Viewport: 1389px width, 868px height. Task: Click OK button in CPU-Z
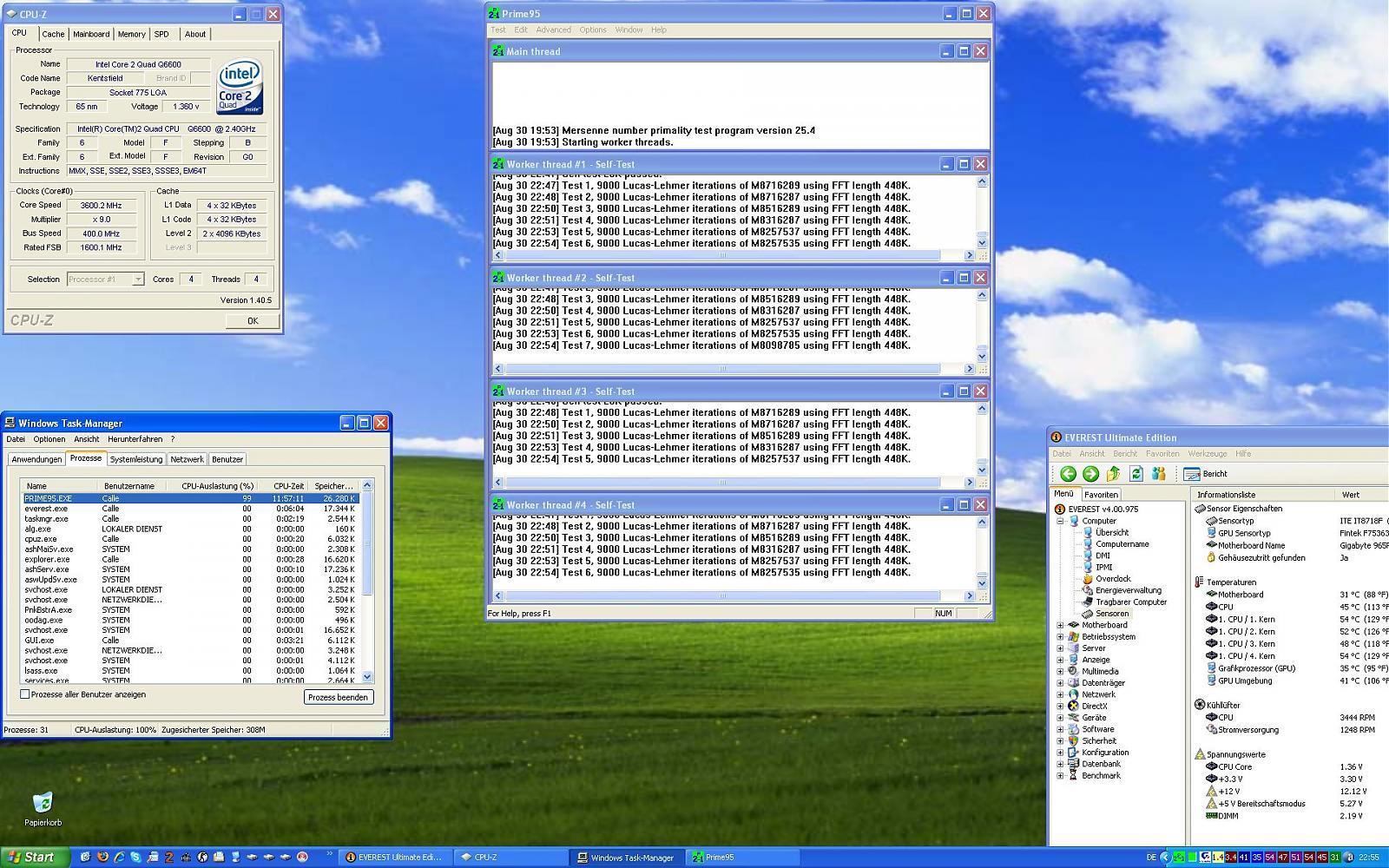click(253, 321)
